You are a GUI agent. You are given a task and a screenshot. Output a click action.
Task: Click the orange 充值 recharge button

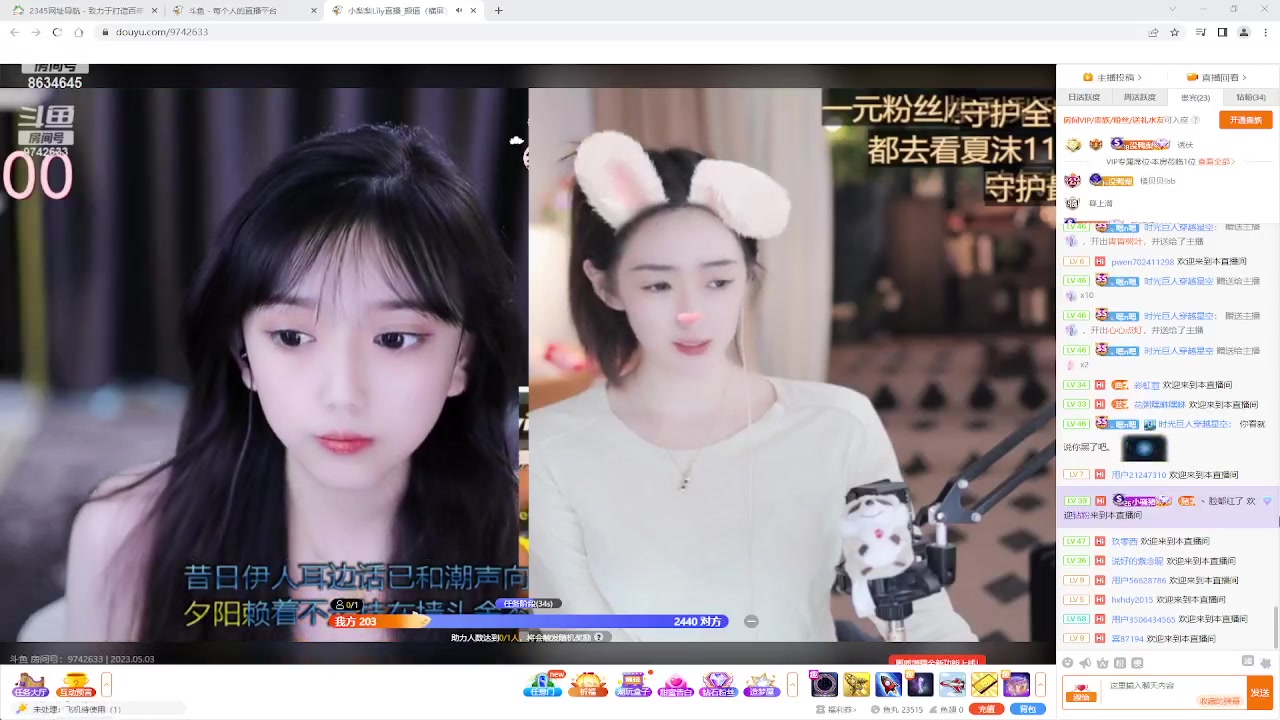point(987,708)
